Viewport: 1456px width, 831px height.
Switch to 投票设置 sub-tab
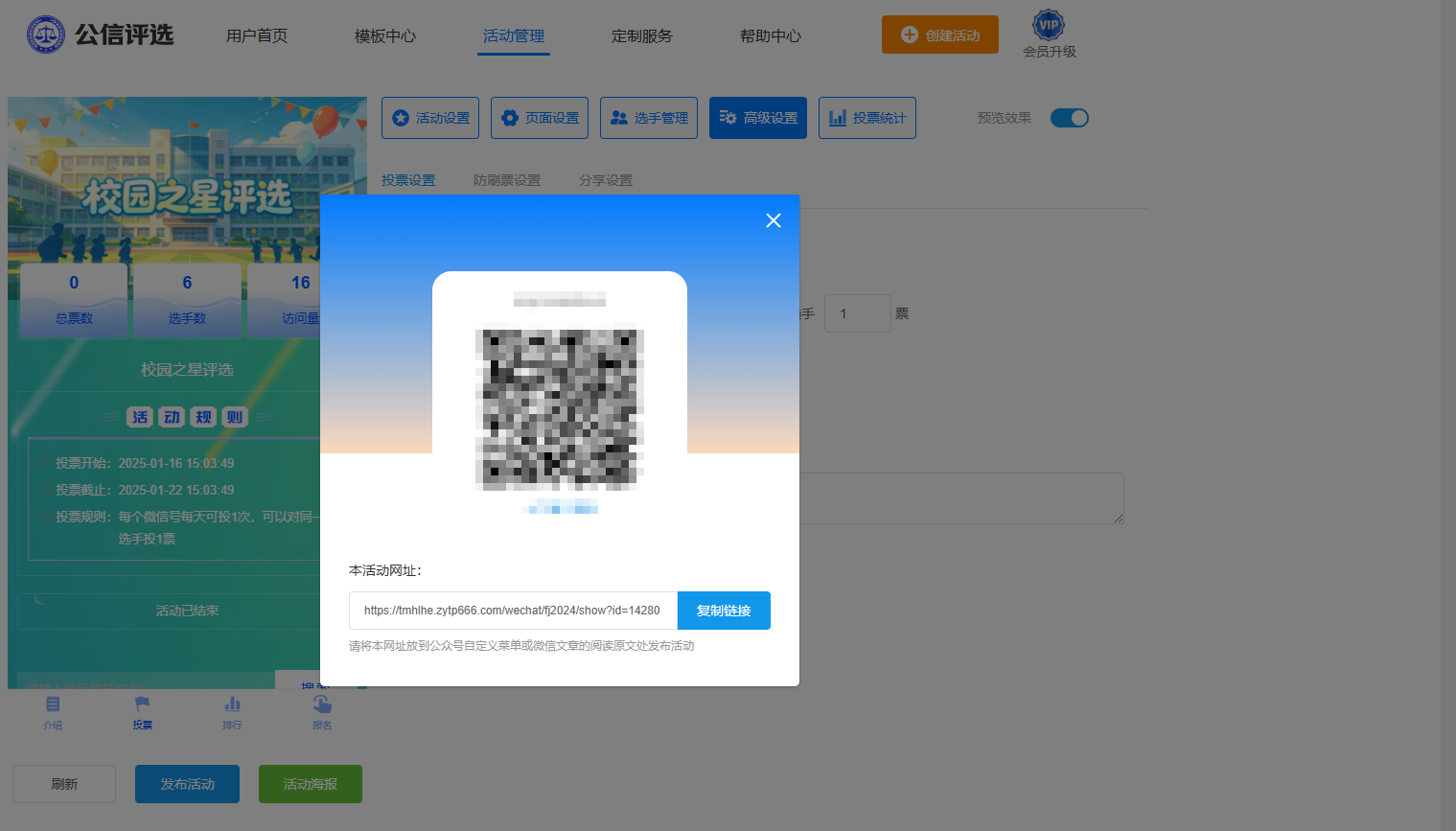(x=408, y=180)
